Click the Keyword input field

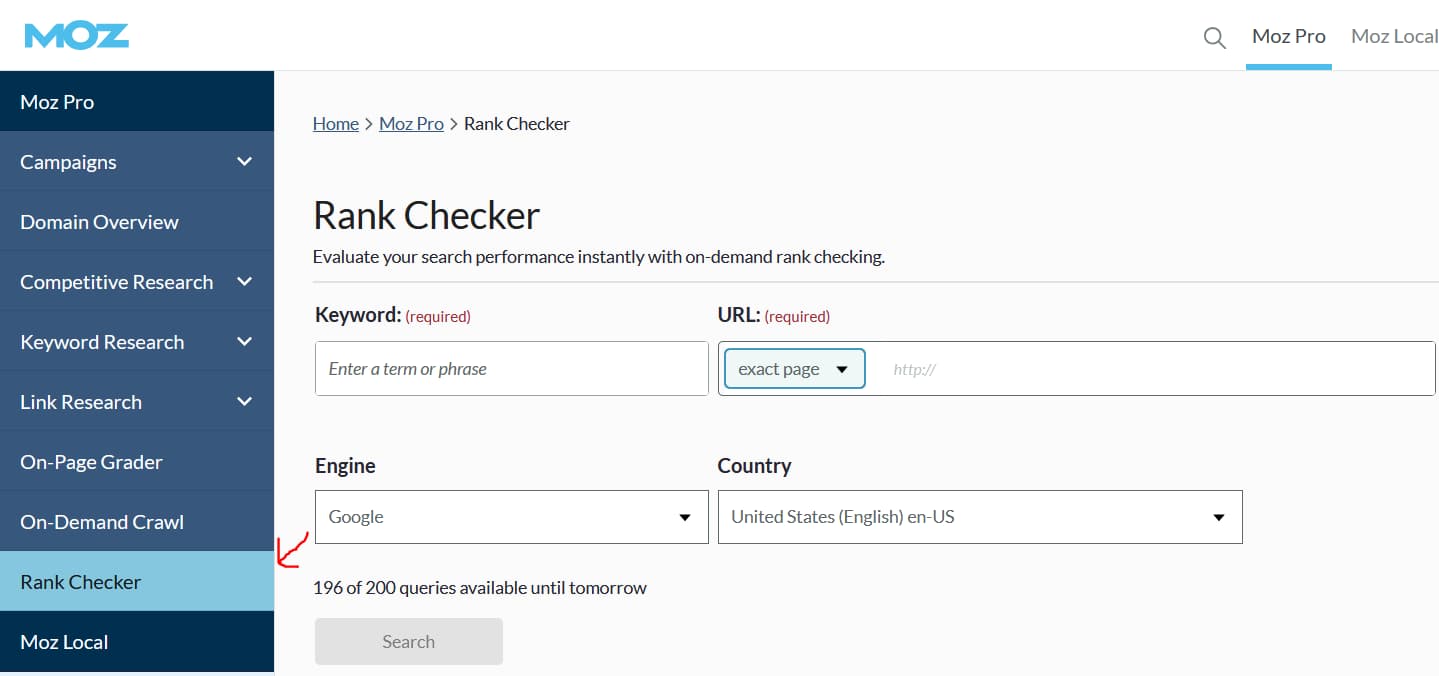pyautogui.click(x=511, y=369)
